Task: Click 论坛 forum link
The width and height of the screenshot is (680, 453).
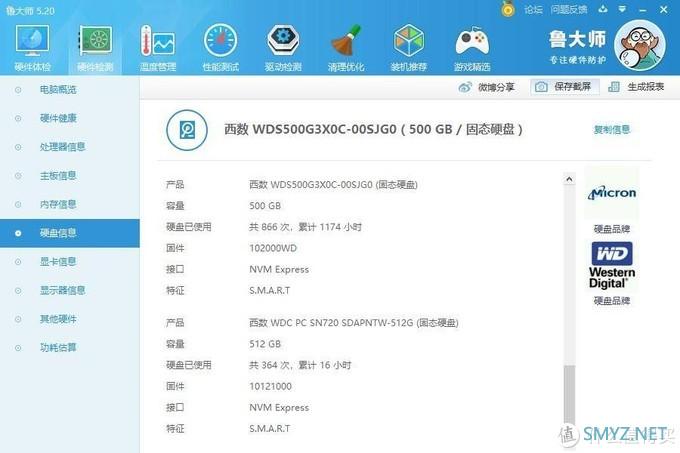Action: 533,10
